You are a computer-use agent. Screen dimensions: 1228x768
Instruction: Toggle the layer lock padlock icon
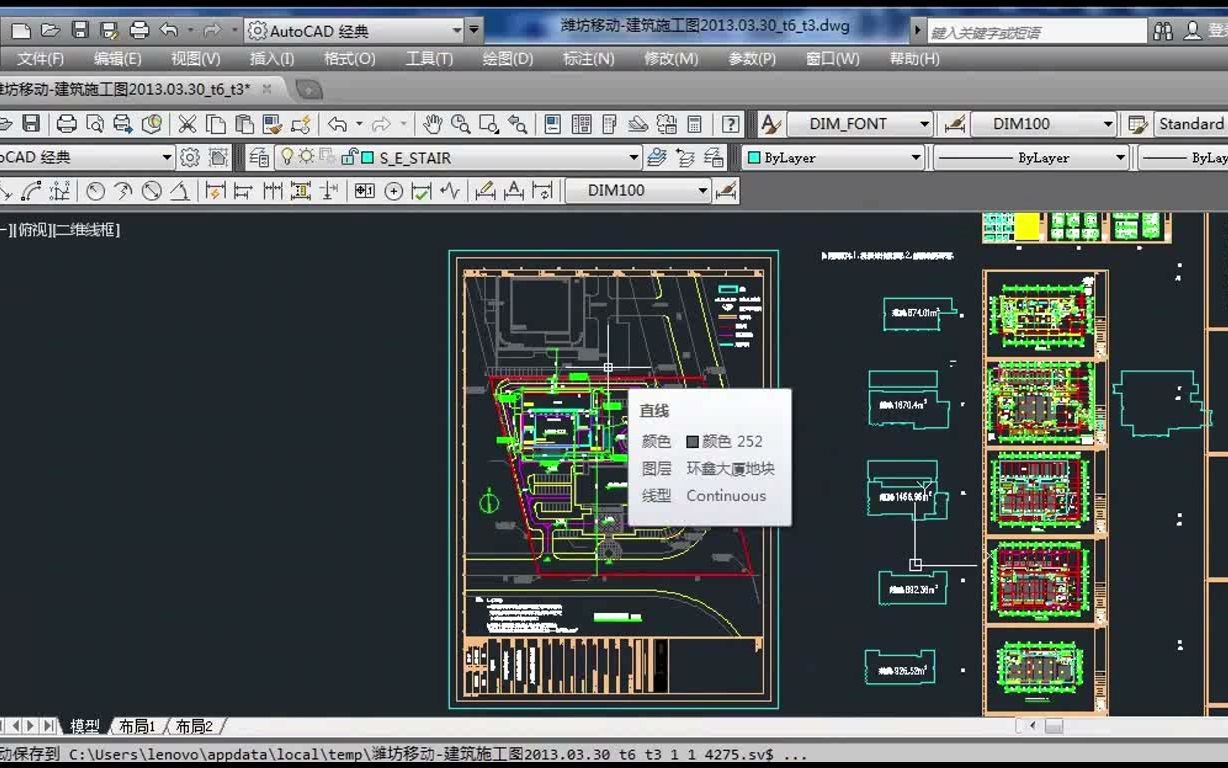pyautogui.click(x=349, y=157)
